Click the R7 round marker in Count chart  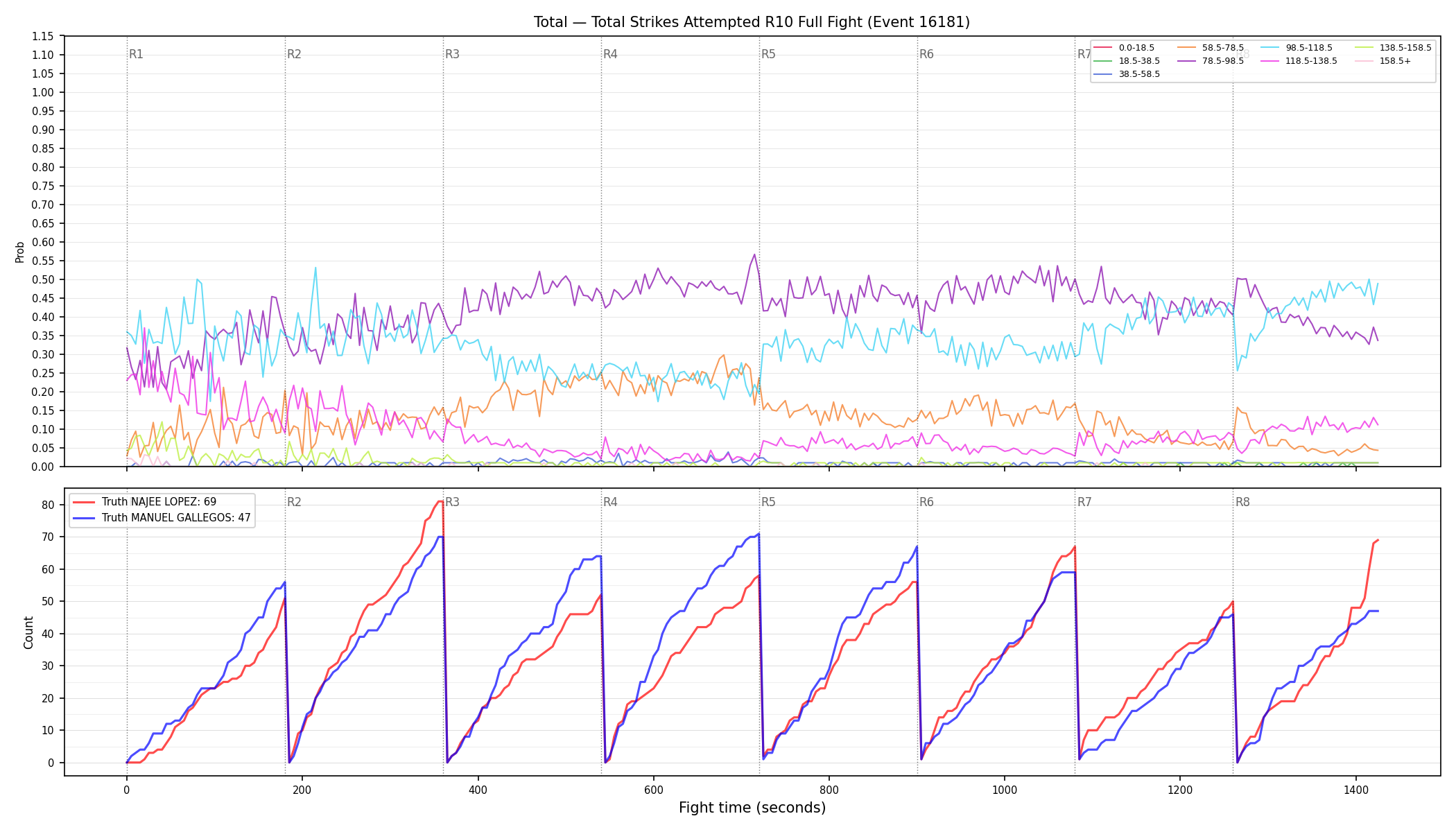(x=1084, y=502)
